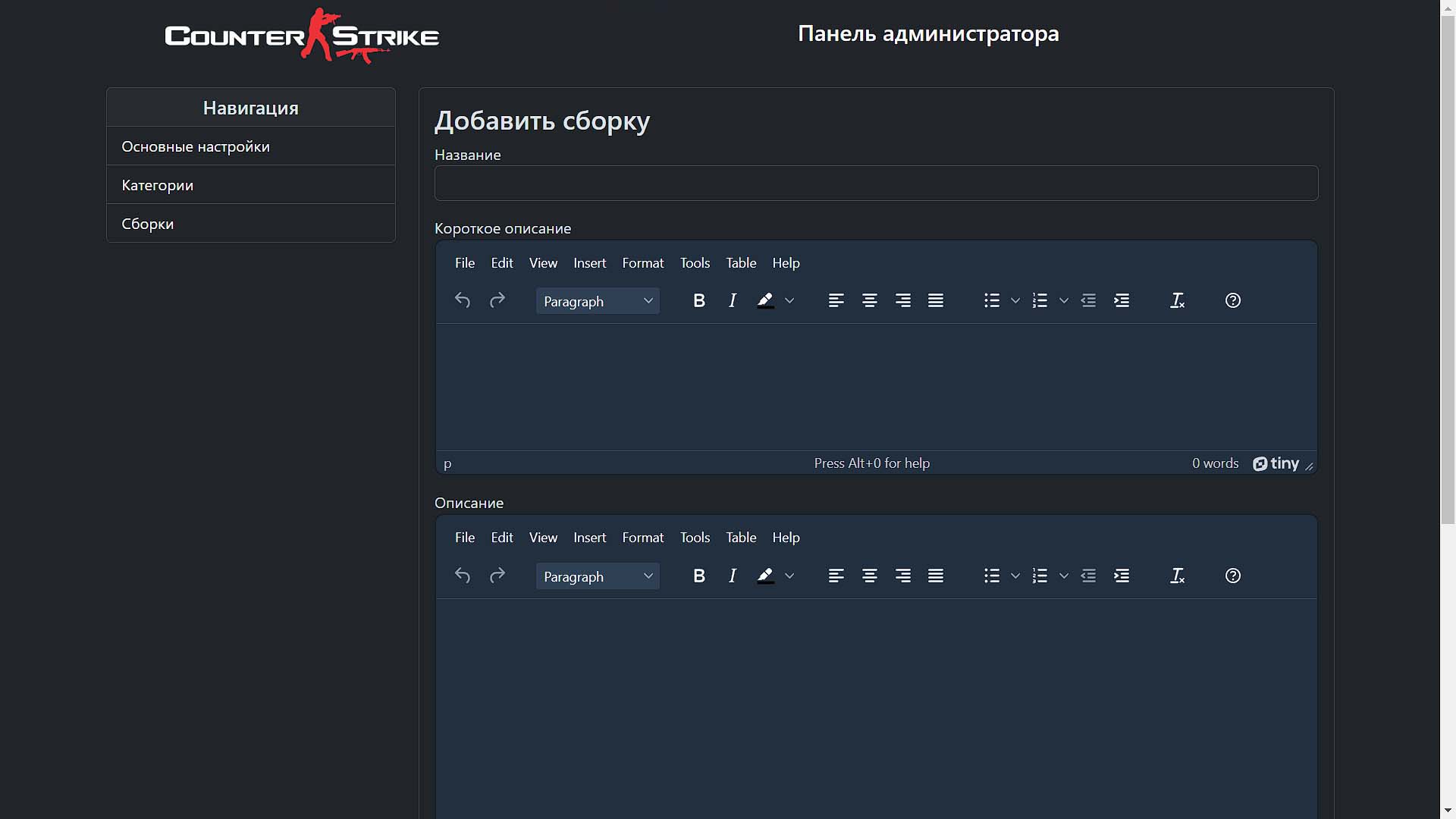Click the Название input field
Screen dimensions: 1456x819
click(876, 183)
